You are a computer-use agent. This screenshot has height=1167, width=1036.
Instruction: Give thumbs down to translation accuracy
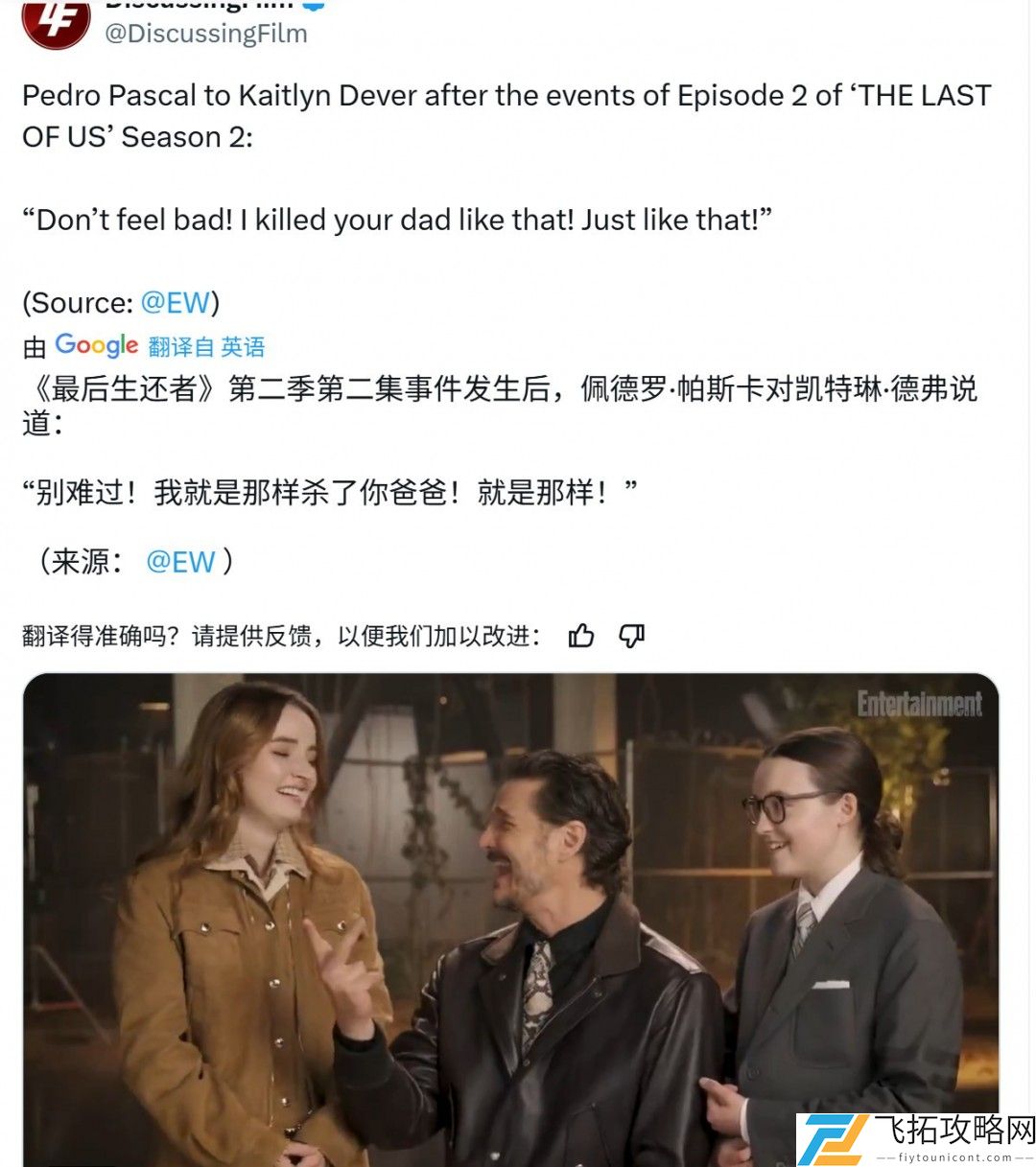(x=631, y=636)
